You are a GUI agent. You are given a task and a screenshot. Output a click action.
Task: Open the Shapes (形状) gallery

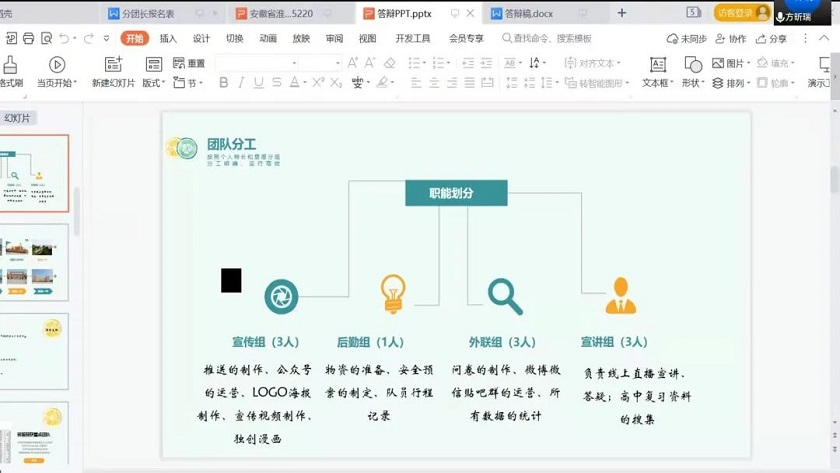click(x=693, y=72)
